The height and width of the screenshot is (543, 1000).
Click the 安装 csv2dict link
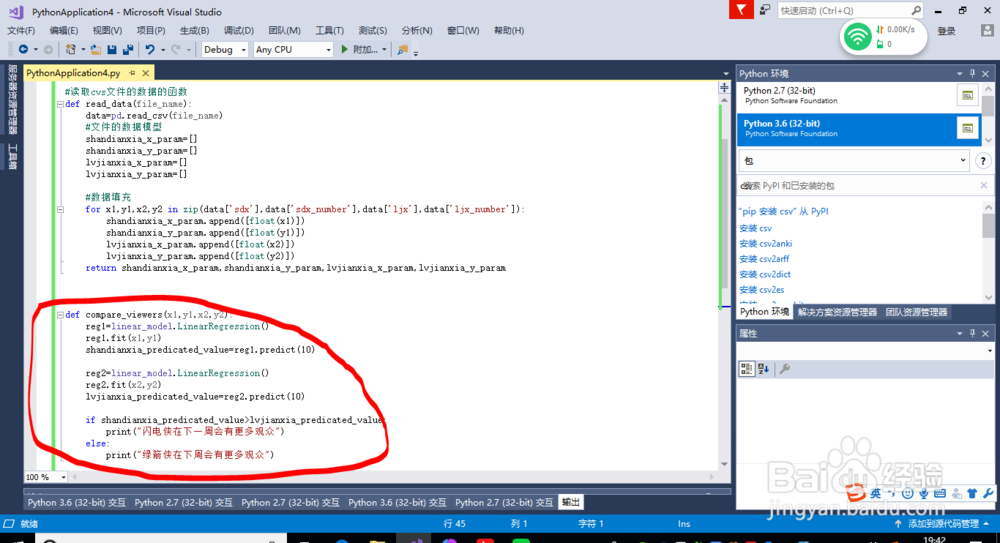(x=765, y=274)
